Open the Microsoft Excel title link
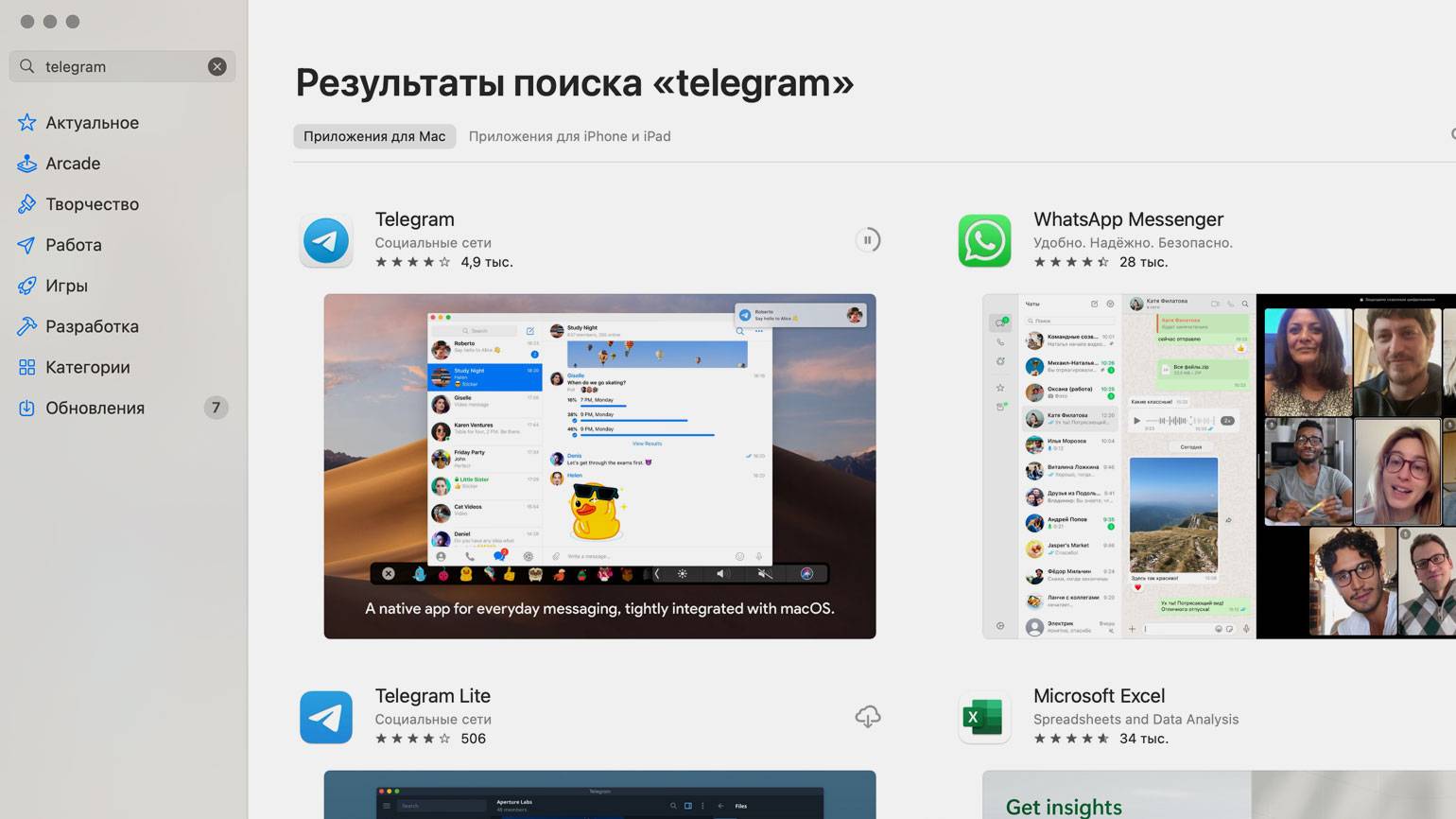Screen dimensions: 1456x819 click(x=1099, y=696)
